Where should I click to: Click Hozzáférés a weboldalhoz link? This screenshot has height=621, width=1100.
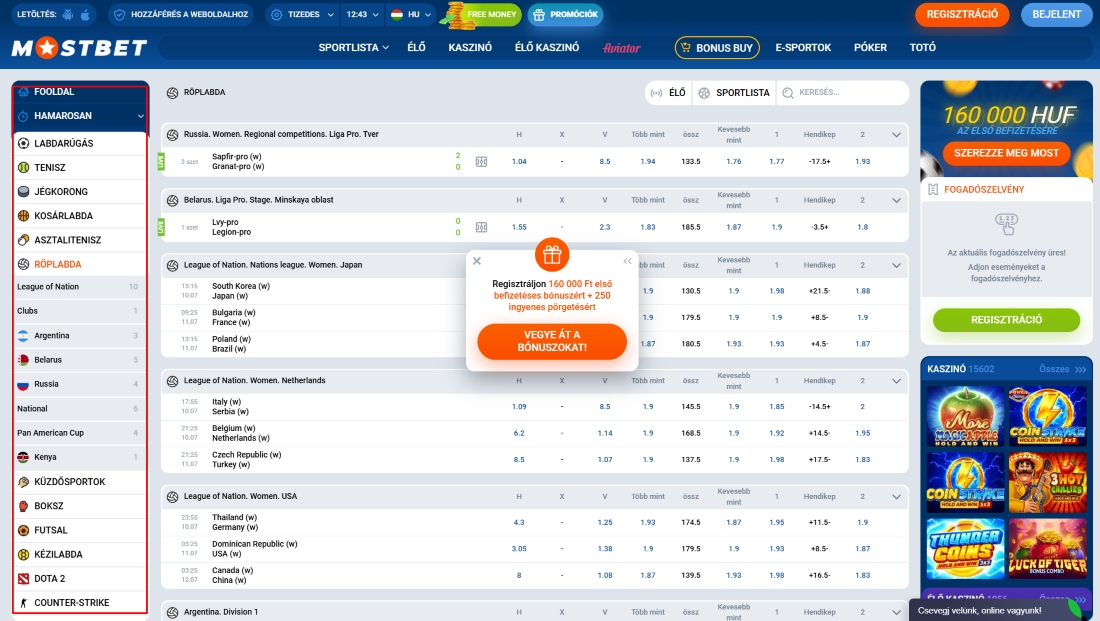tap(181, 14)
